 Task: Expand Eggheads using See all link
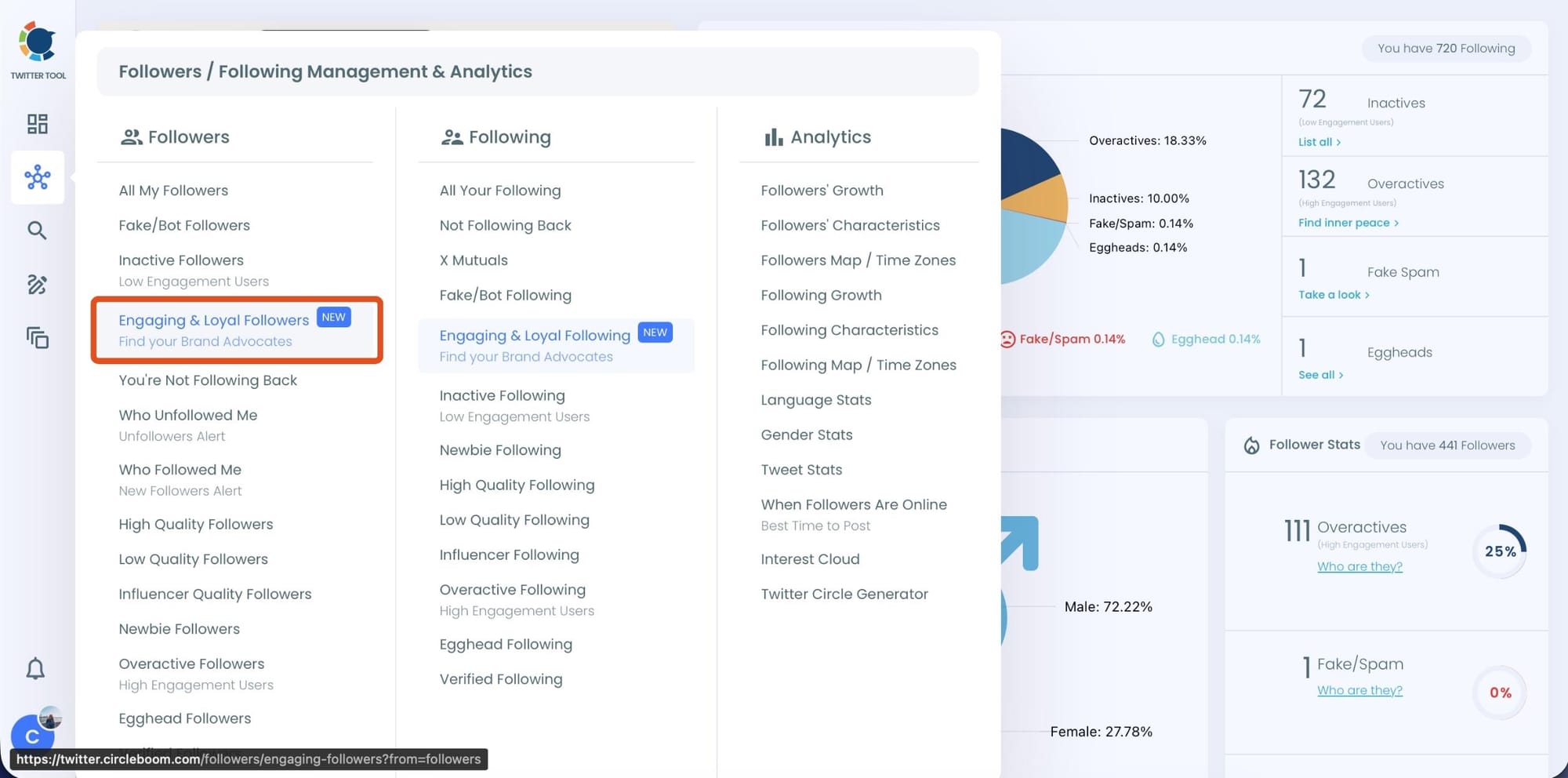tap(1318, 374)
